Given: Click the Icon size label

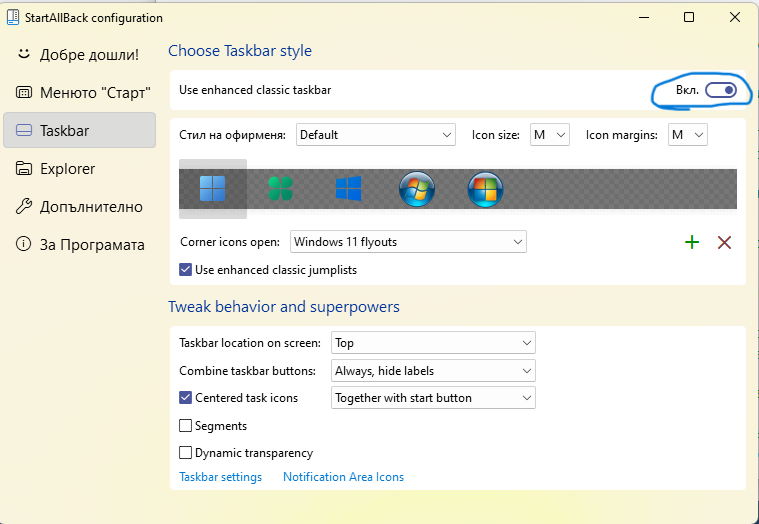Looking at the screenshot, I should (x=496, y=135).
